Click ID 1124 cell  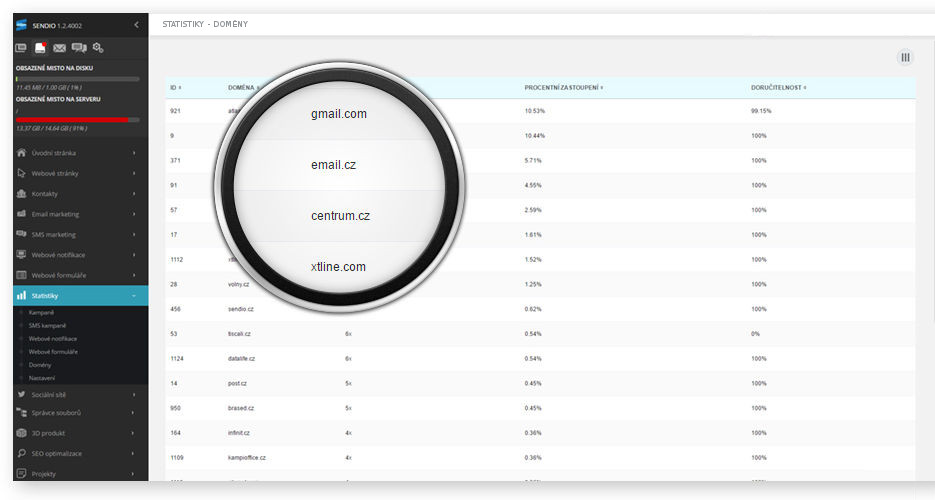point(177,359)
